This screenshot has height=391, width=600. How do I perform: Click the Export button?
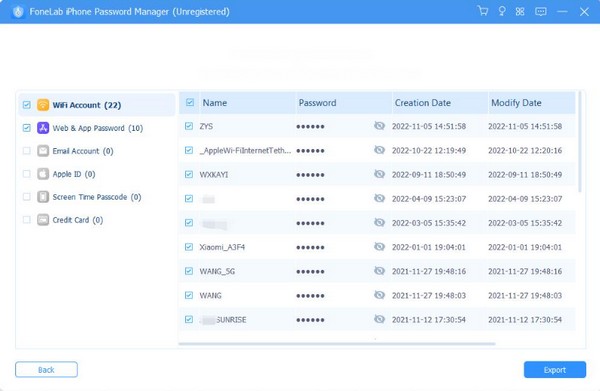click(554, 370)
